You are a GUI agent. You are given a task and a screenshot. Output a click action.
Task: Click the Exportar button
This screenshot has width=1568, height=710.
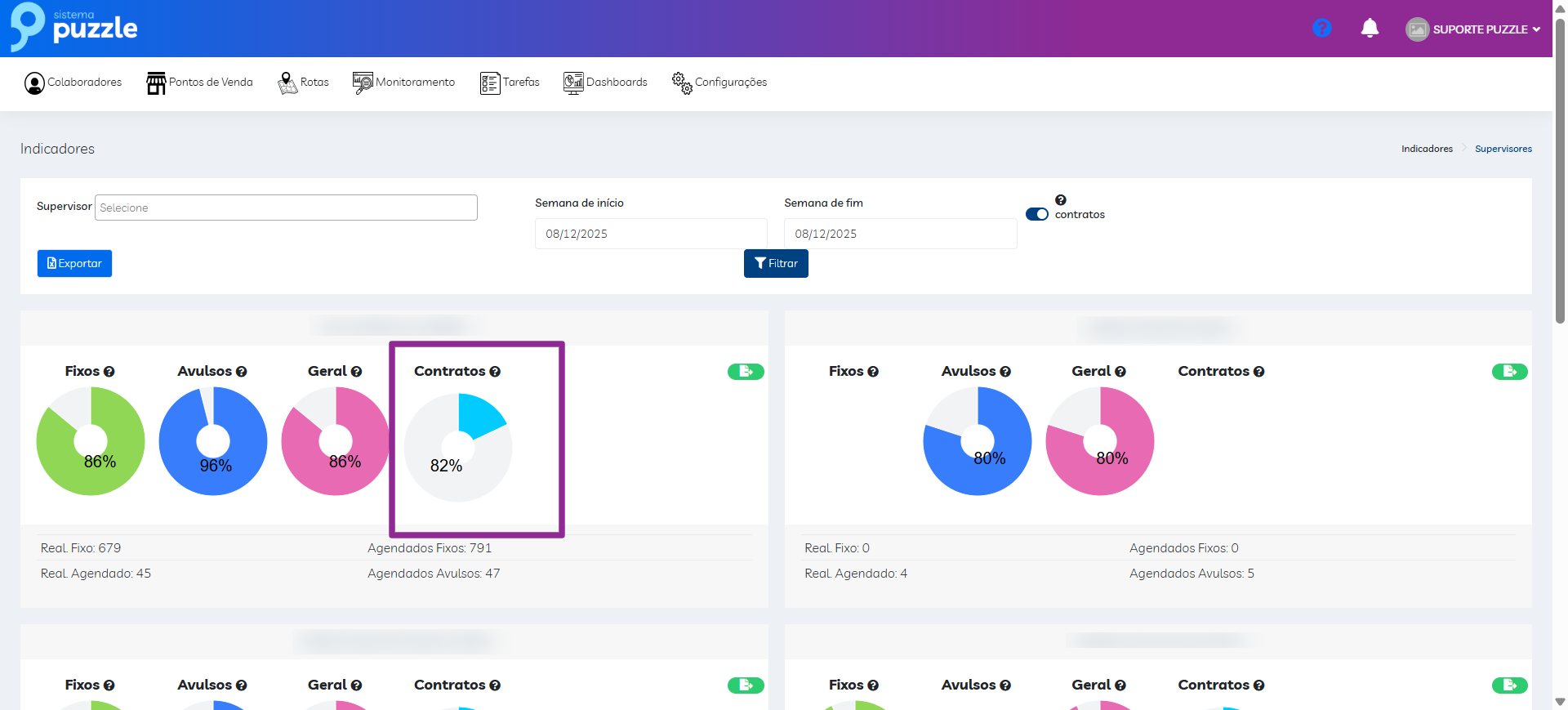[74, 263]
